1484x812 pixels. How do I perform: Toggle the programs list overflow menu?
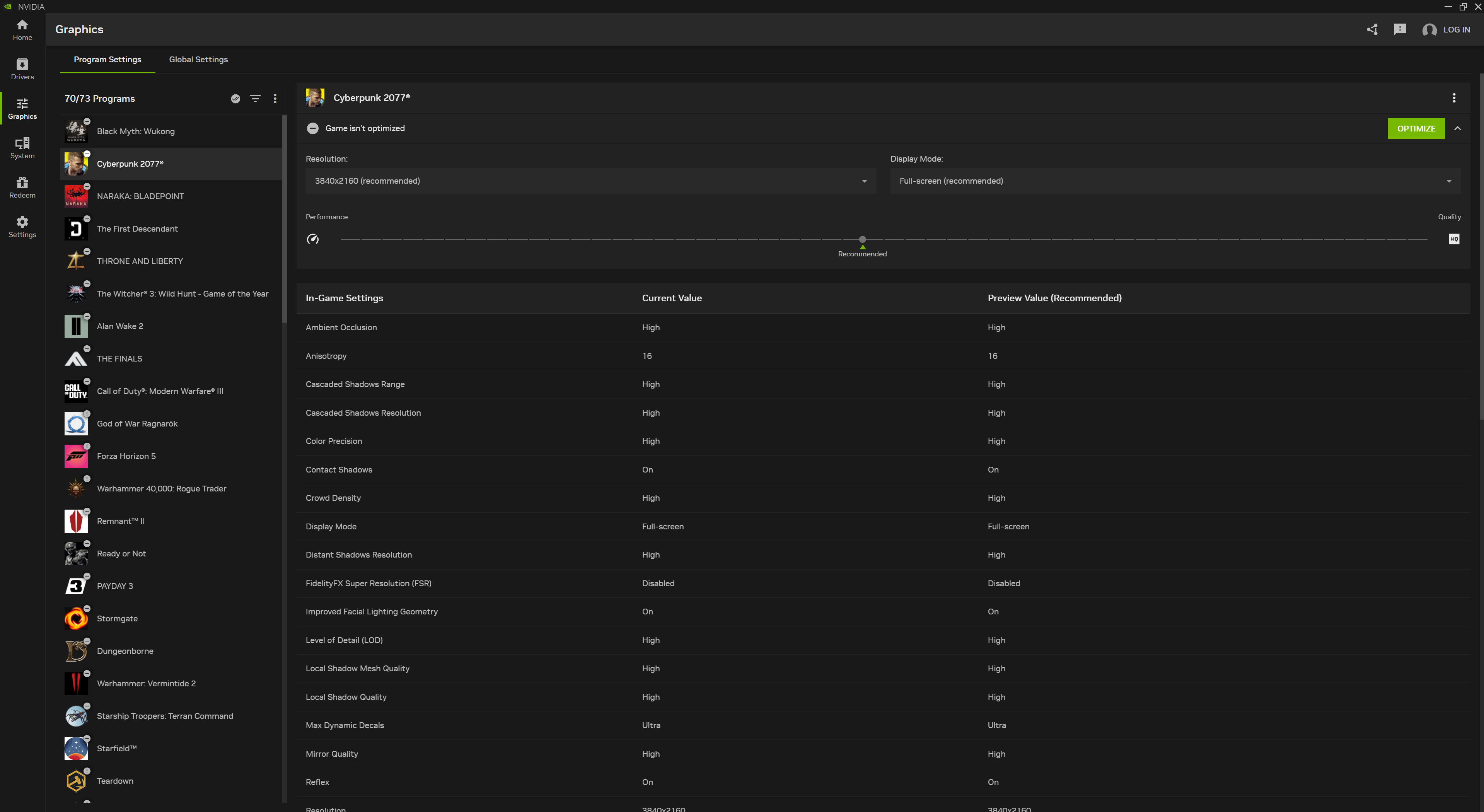[x=275, y=98]
